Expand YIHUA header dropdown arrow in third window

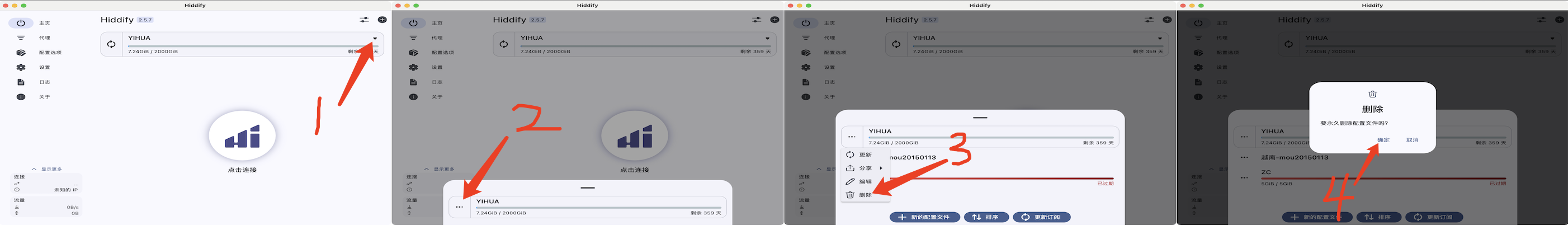[1160, 39]
